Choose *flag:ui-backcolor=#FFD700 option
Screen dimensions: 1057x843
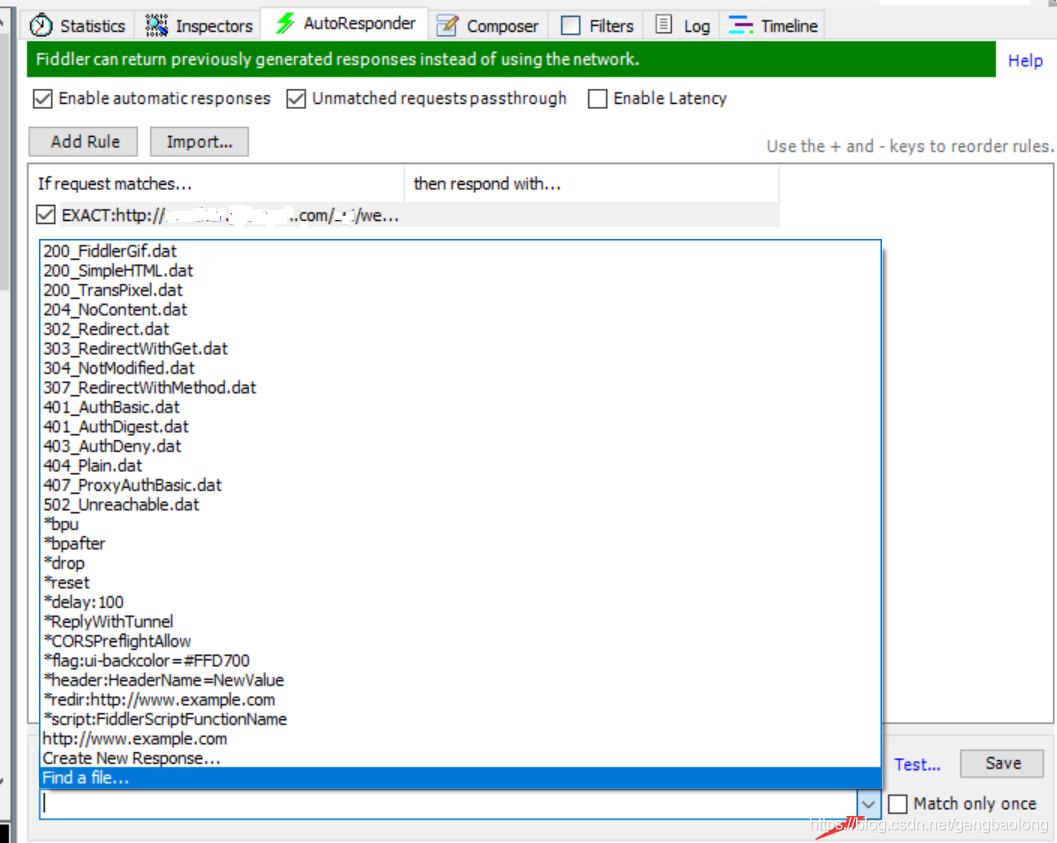(x=460, y=661)
